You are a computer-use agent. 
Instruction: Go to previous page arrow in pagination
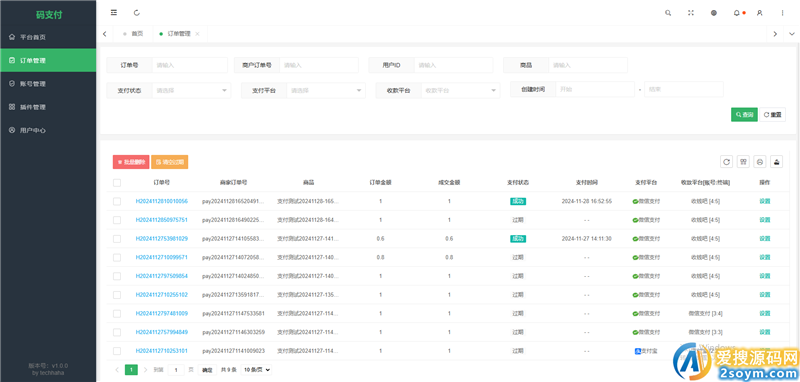(x=117, y=370)
